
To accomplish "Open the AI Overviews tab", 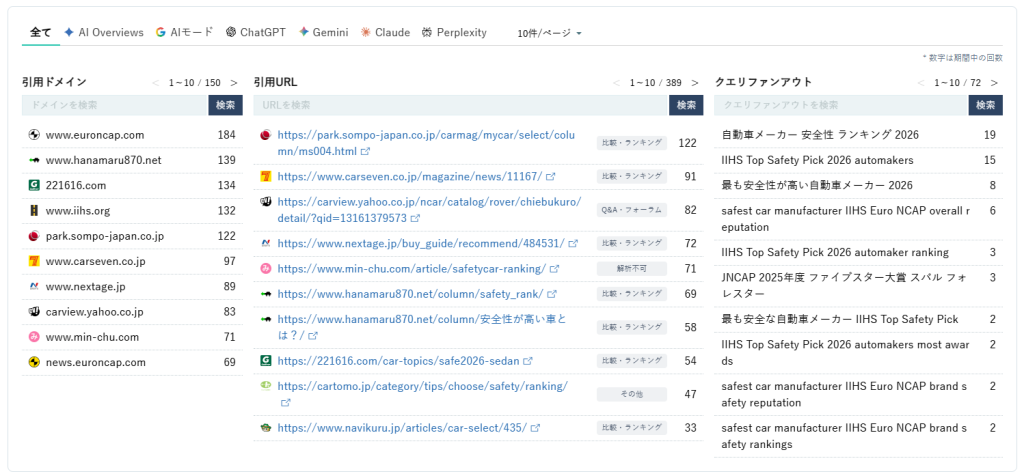I will pos(104,33).
